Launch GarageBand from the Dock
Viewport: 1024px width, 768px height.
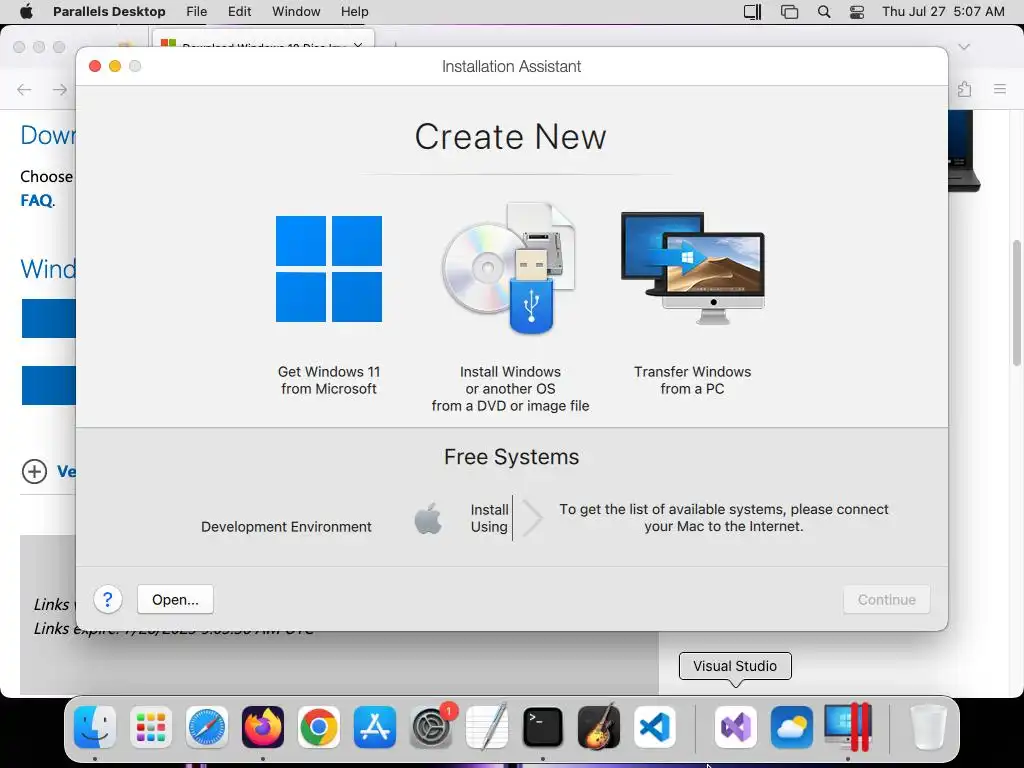599,727
